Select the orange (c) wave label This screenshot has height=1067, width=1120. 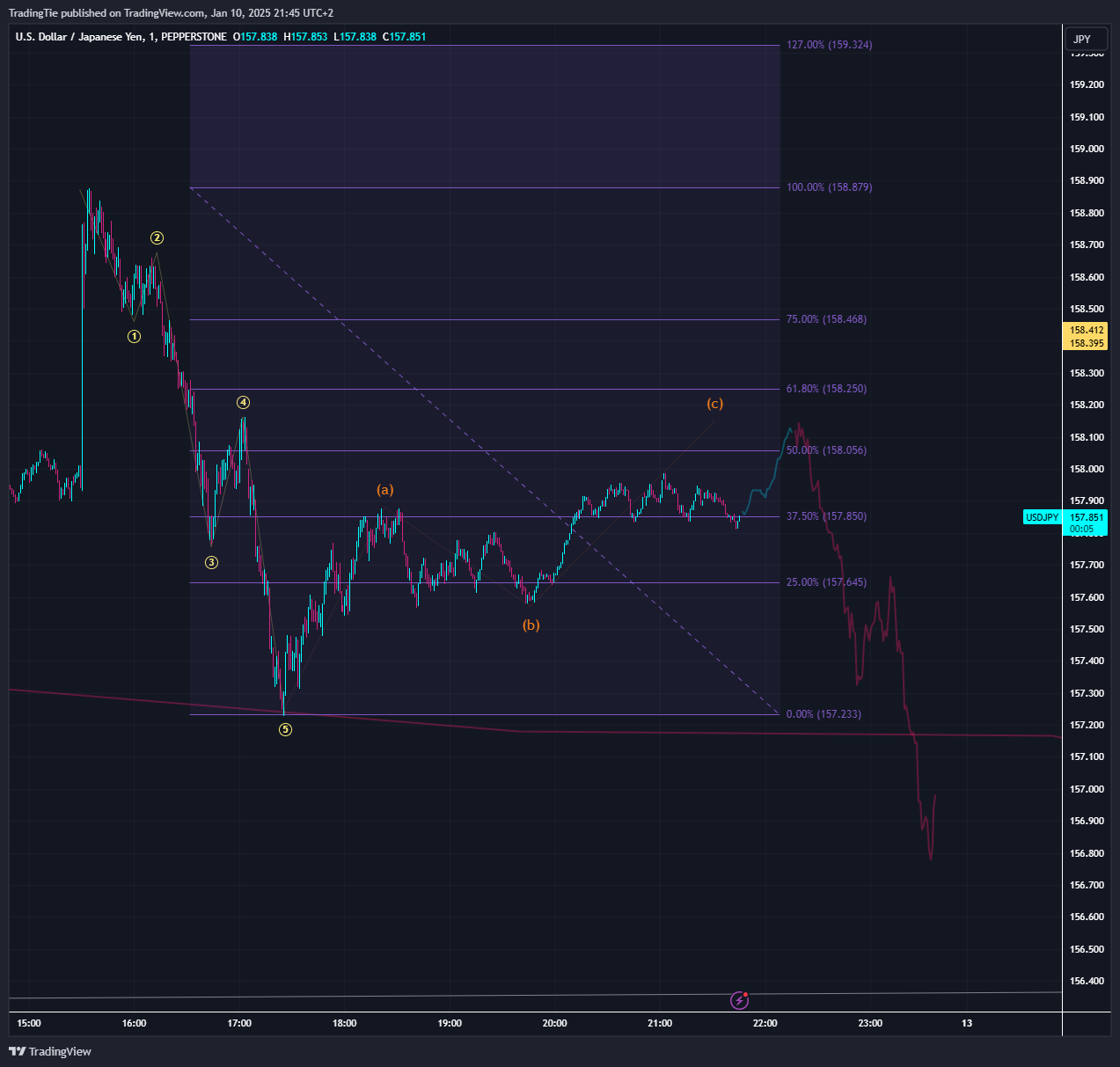(x=714, y=404)
